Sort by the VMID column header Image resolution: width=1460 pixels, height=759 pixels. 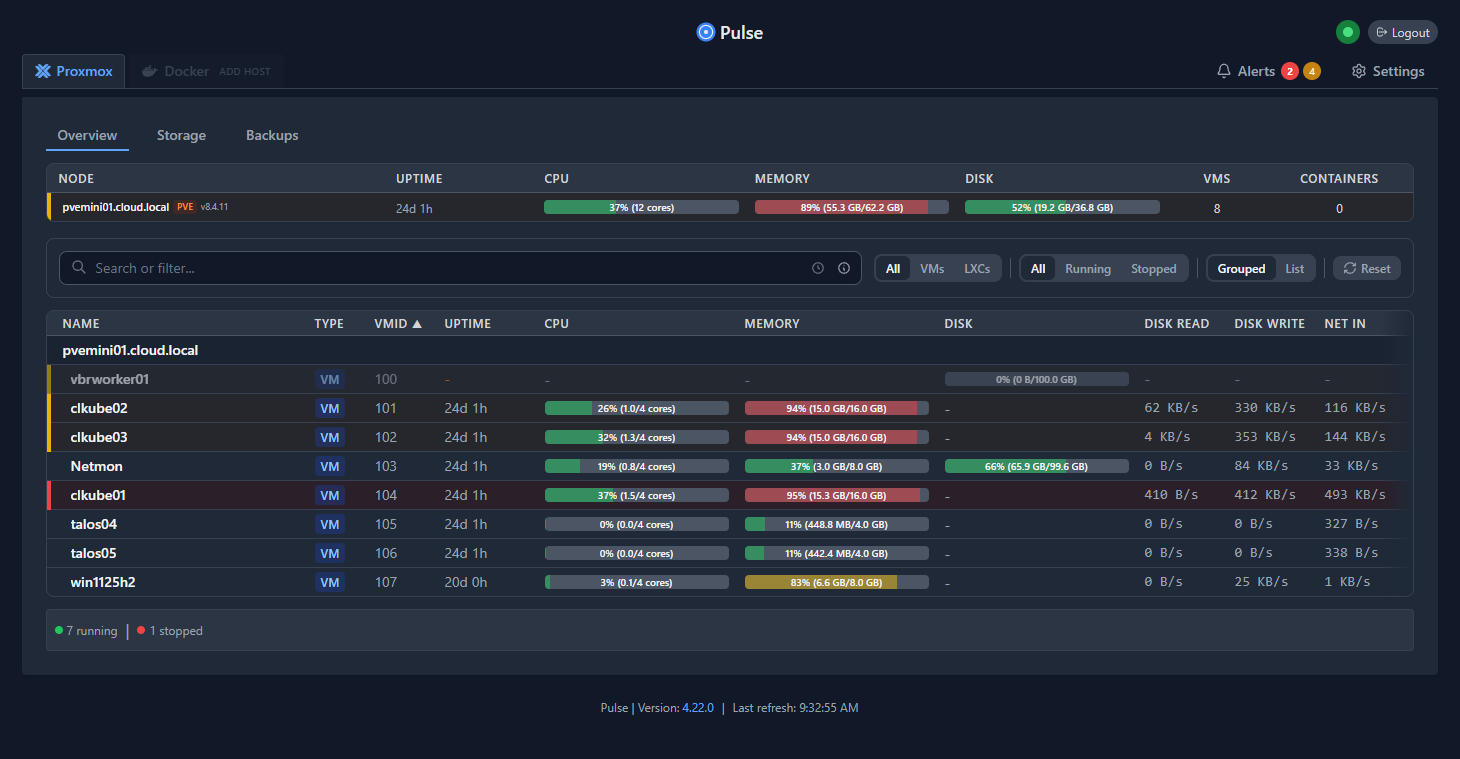click(x=397, y=323)
